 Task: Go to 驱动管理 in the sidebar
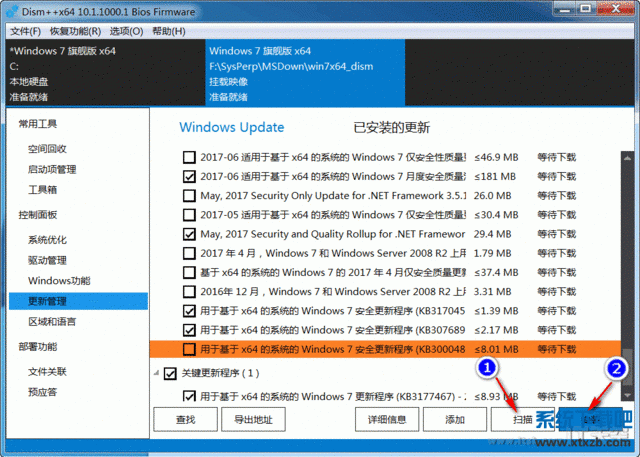49,260
